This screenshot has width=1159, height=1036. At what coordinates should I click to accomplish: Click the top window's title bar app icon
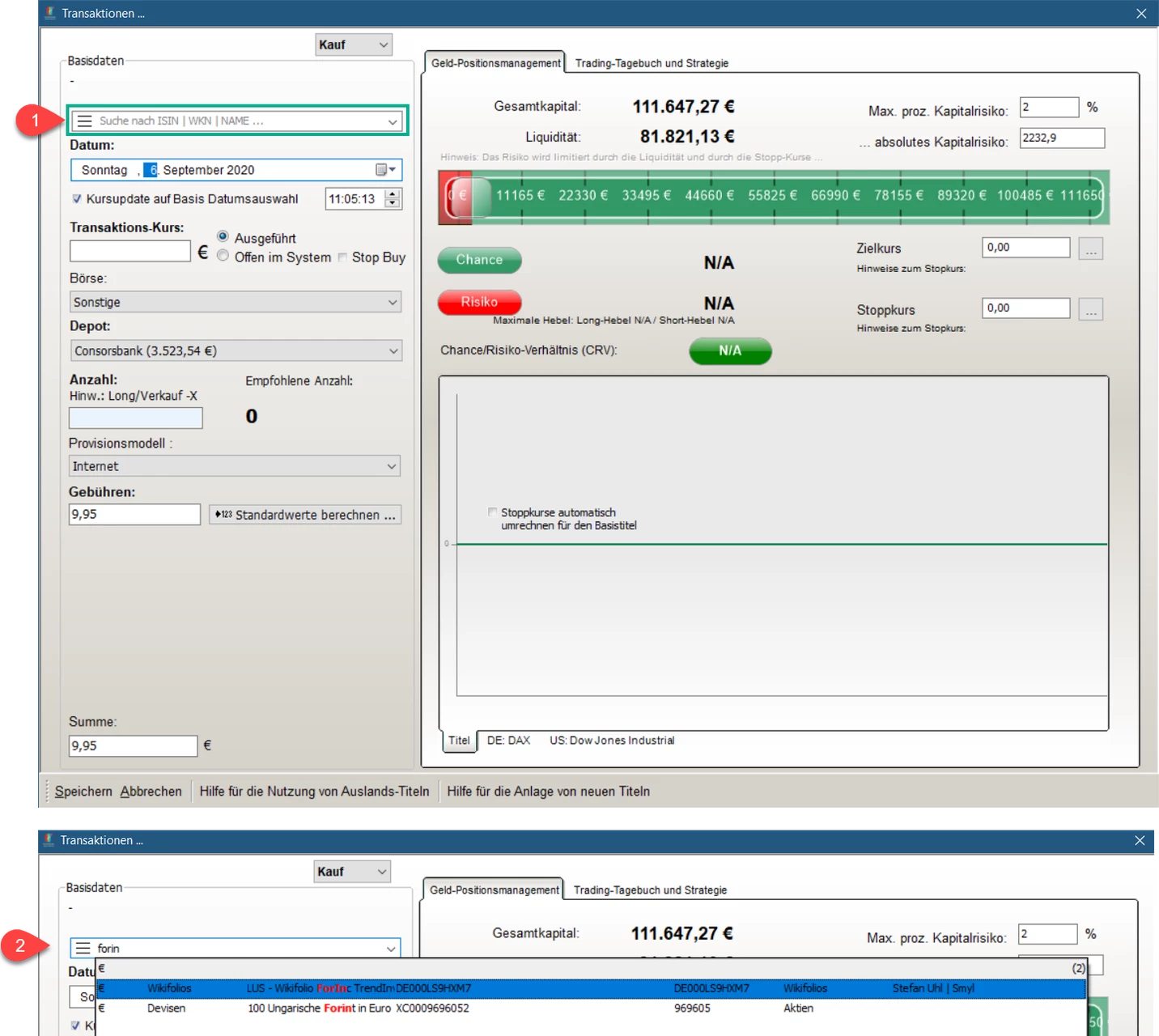click(x=50, y=13)
